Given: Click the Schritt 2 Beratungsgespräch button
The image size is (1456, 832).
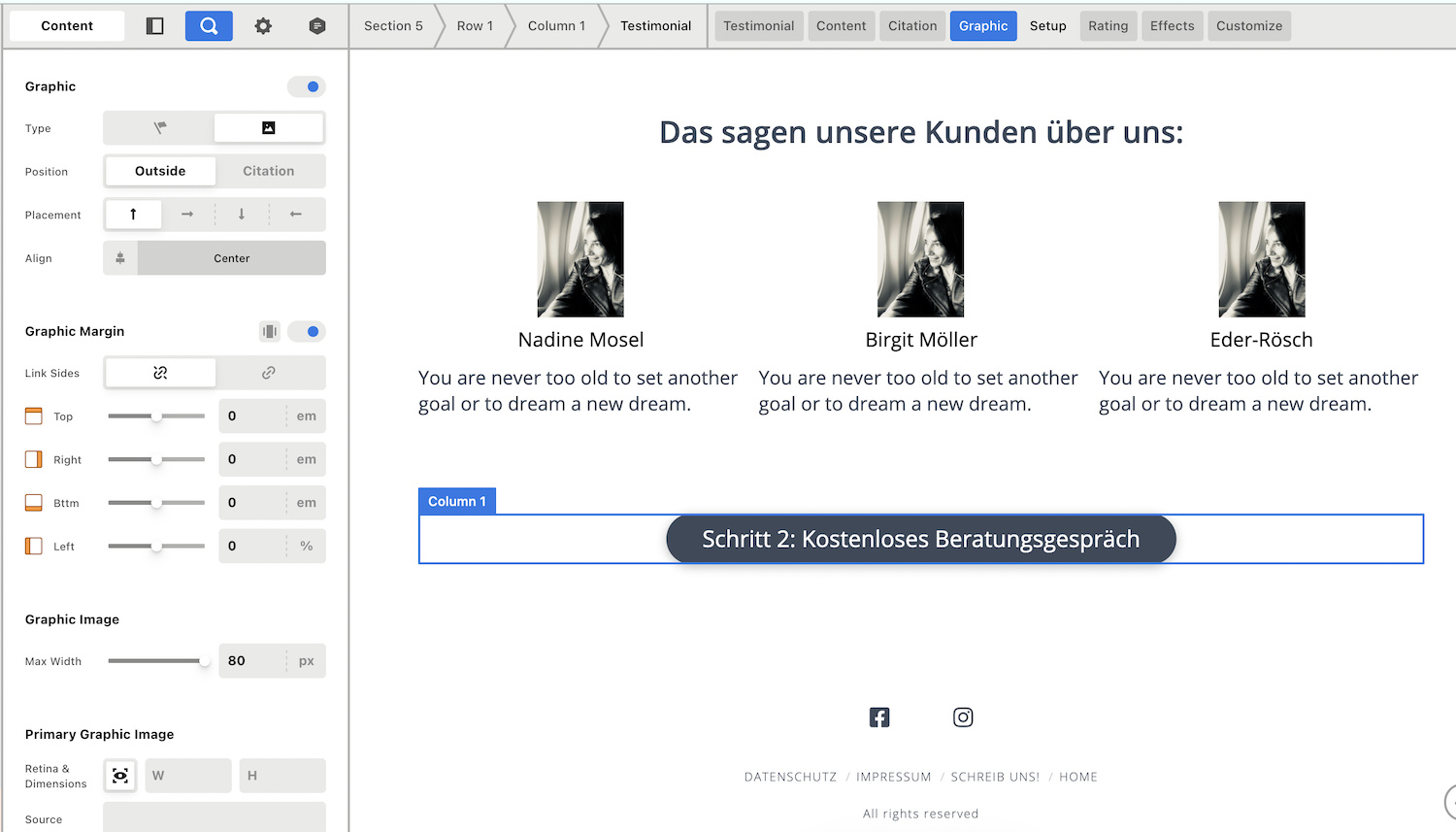Looking at the screenshot, I should (x=920, y=540).
